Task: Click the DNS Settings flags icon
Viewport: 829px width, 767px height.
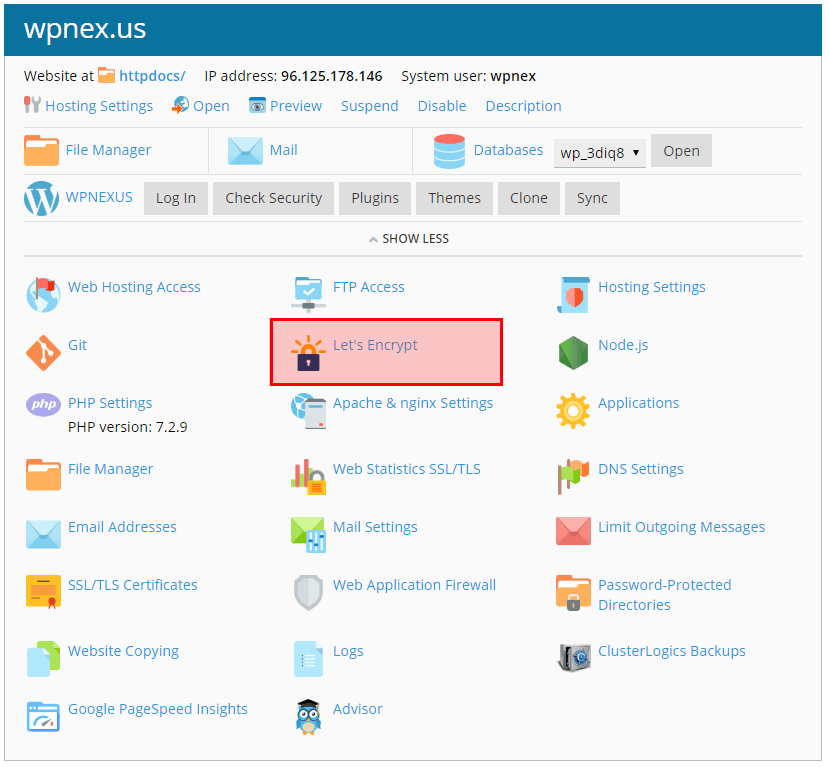Action: [574, 477]
